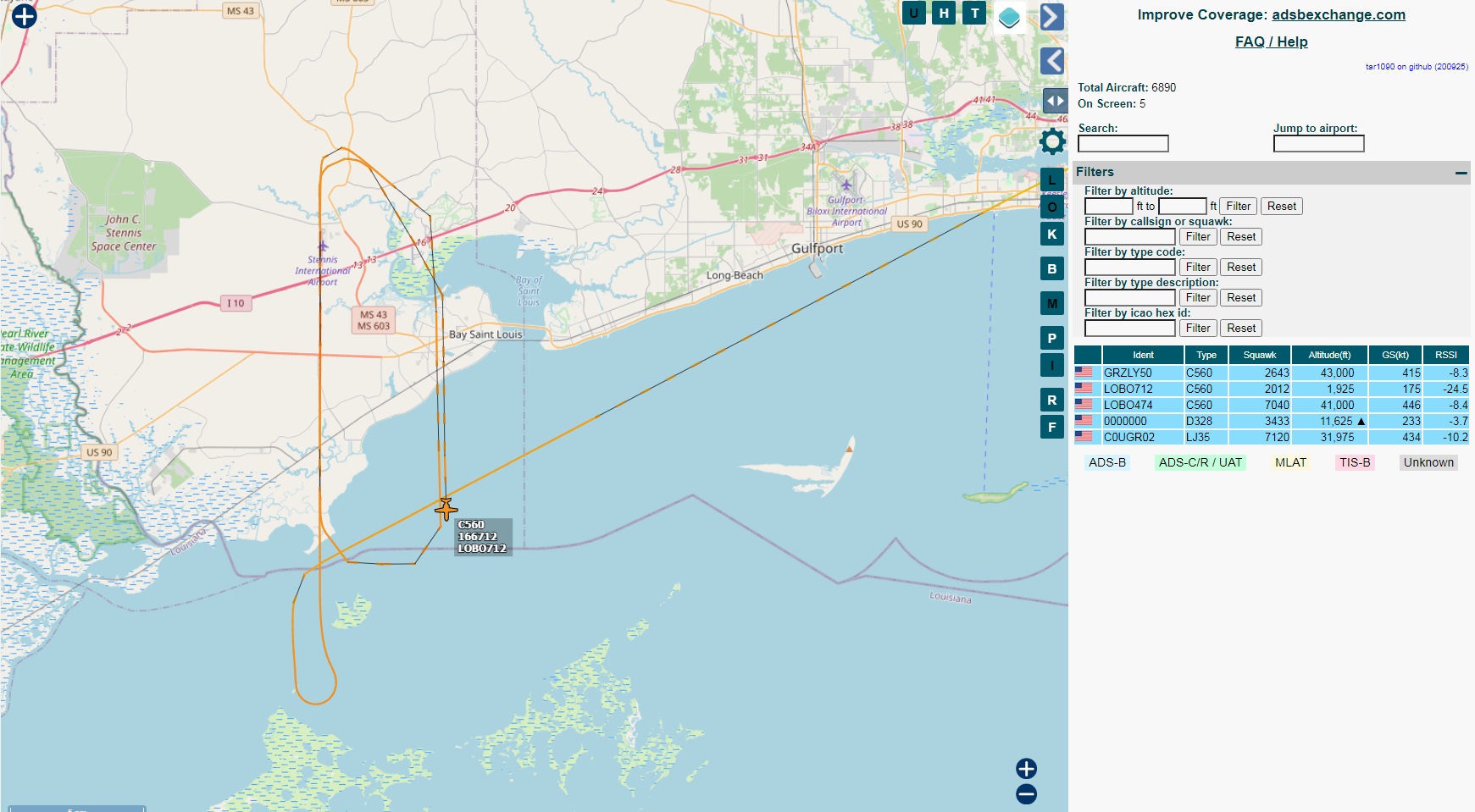Select the GRZLY50 table row

click(x=1271, y=373)
